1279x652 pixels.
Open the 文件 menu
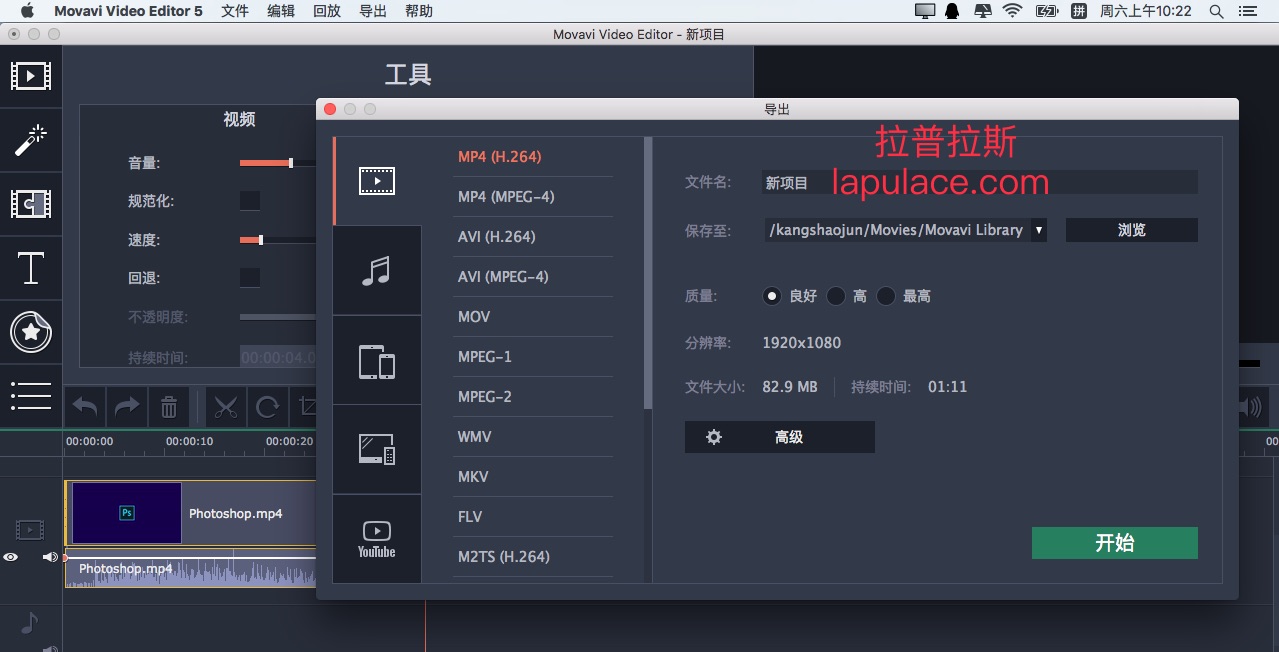coord(235,11)
